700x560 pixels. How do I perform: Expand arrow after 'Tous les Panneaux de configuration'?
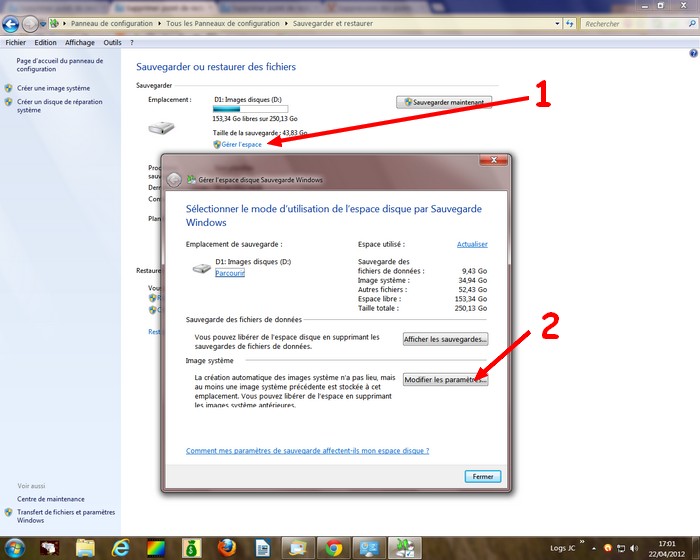click(x=286, y=23)
